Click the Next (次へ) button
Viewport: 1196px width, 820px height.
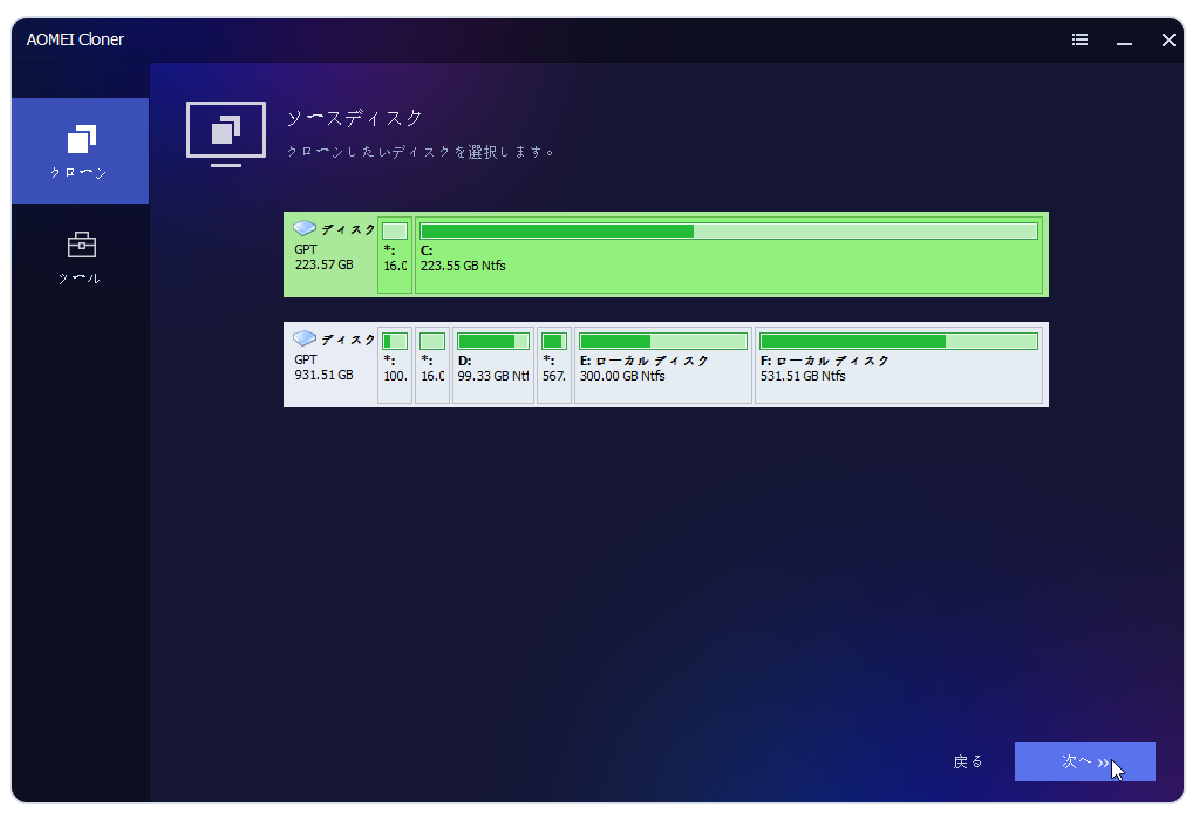(1084, 761)
